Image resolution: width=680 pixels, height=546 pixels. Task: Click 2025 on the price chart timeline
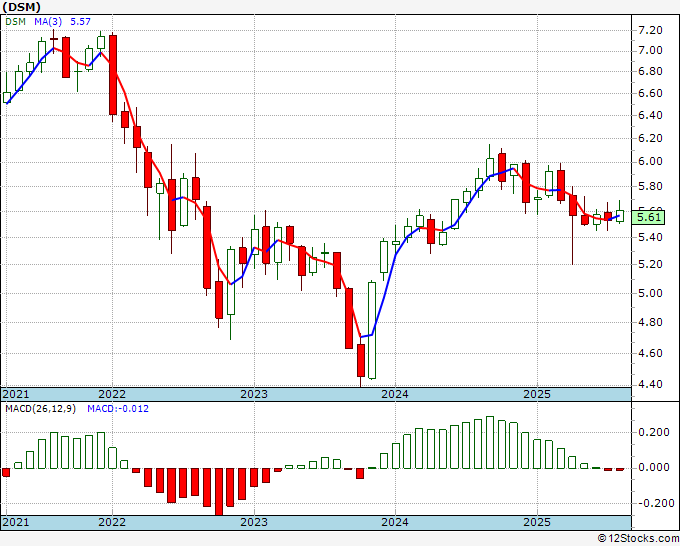point(537,394)
